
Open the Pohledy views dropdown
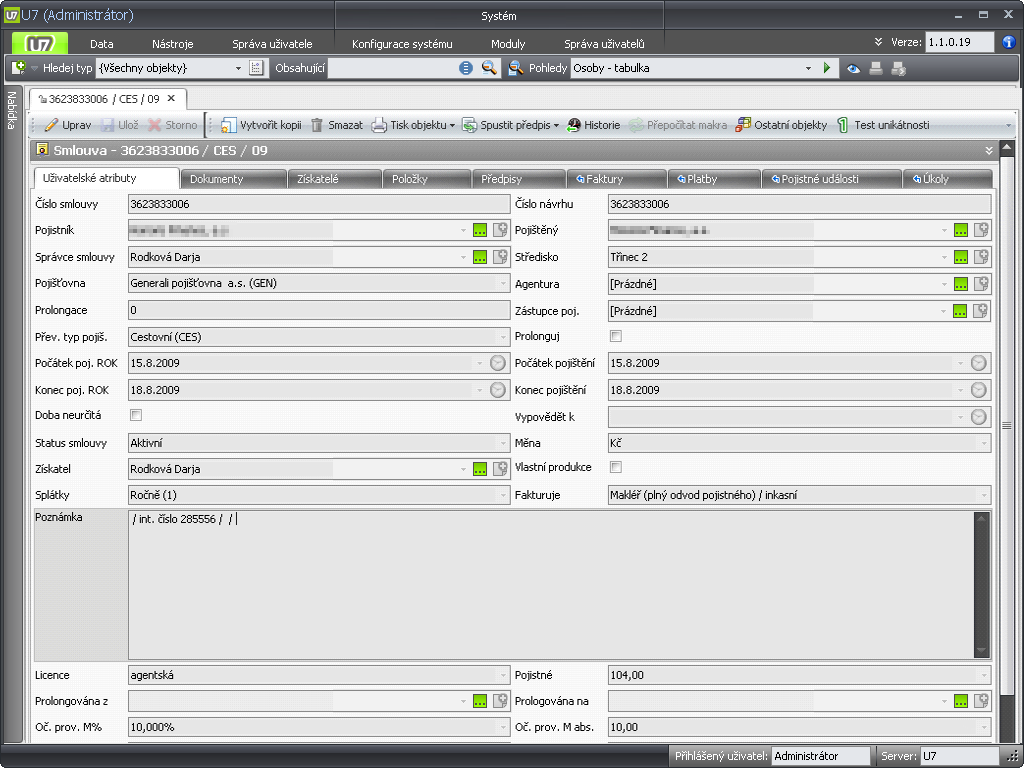[808, 68]
